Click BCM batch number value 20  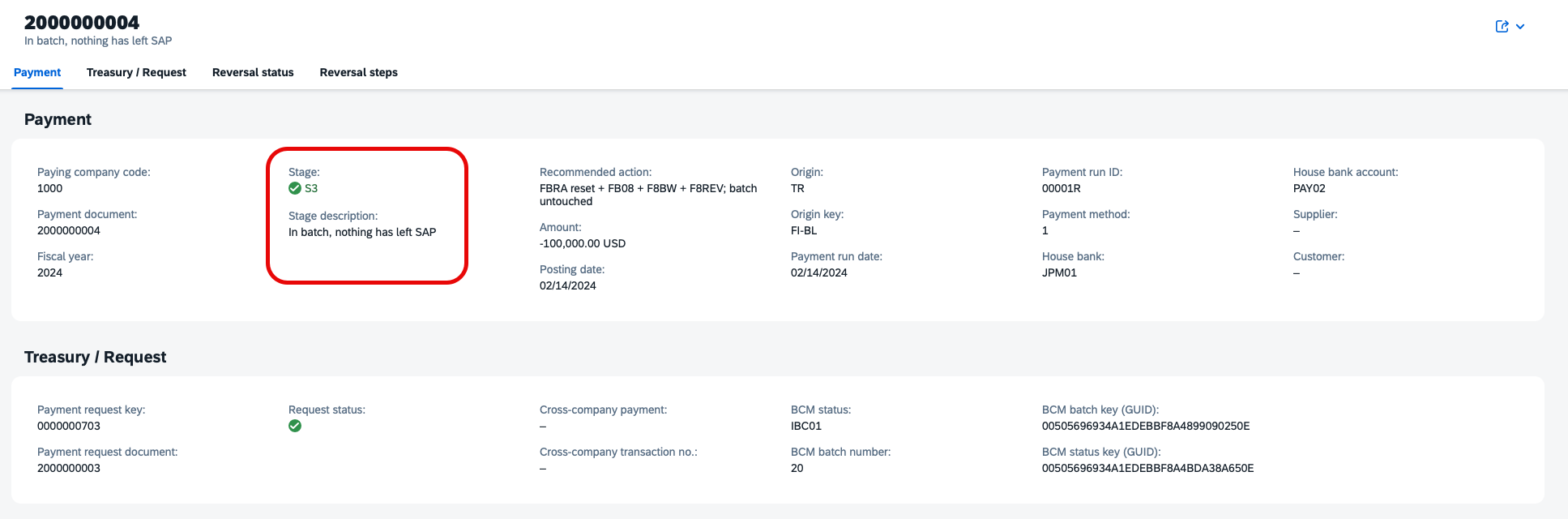point(797,468)
